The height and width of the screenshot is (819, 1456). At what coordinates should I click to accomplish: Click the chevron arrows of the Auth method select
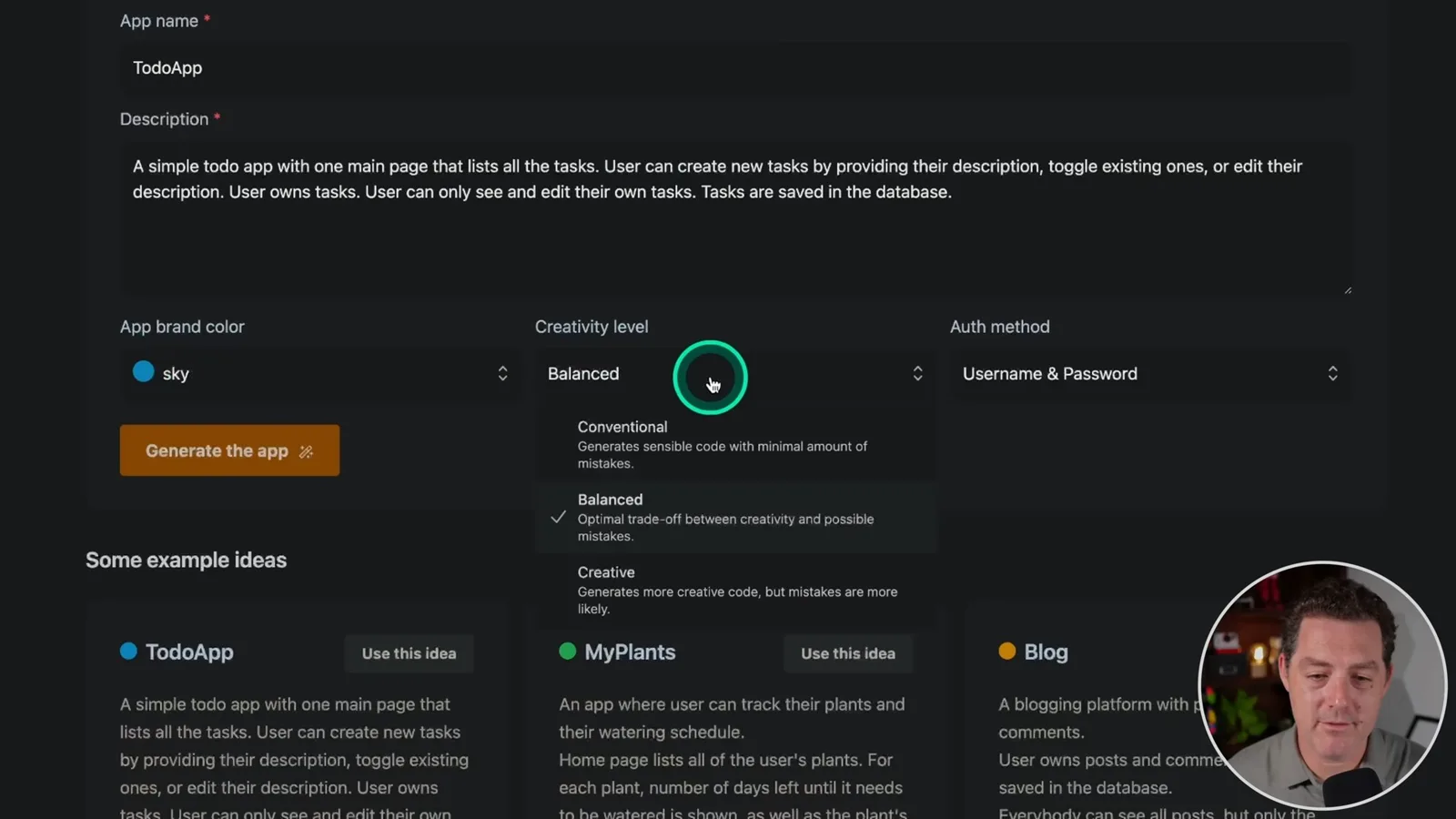1332,374
